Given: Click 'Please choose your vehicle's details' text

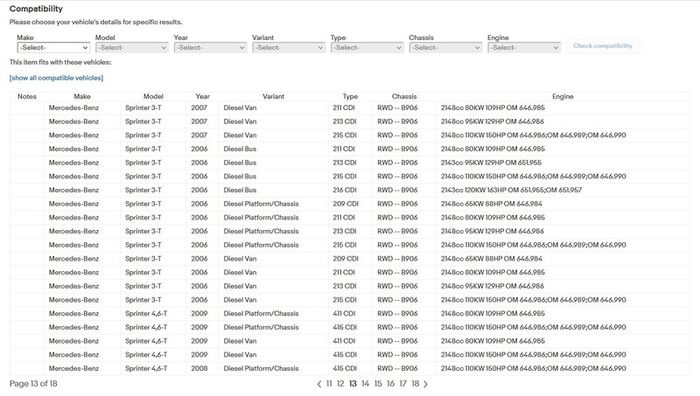Looking at the screenshot, I should tap(96, 22).
